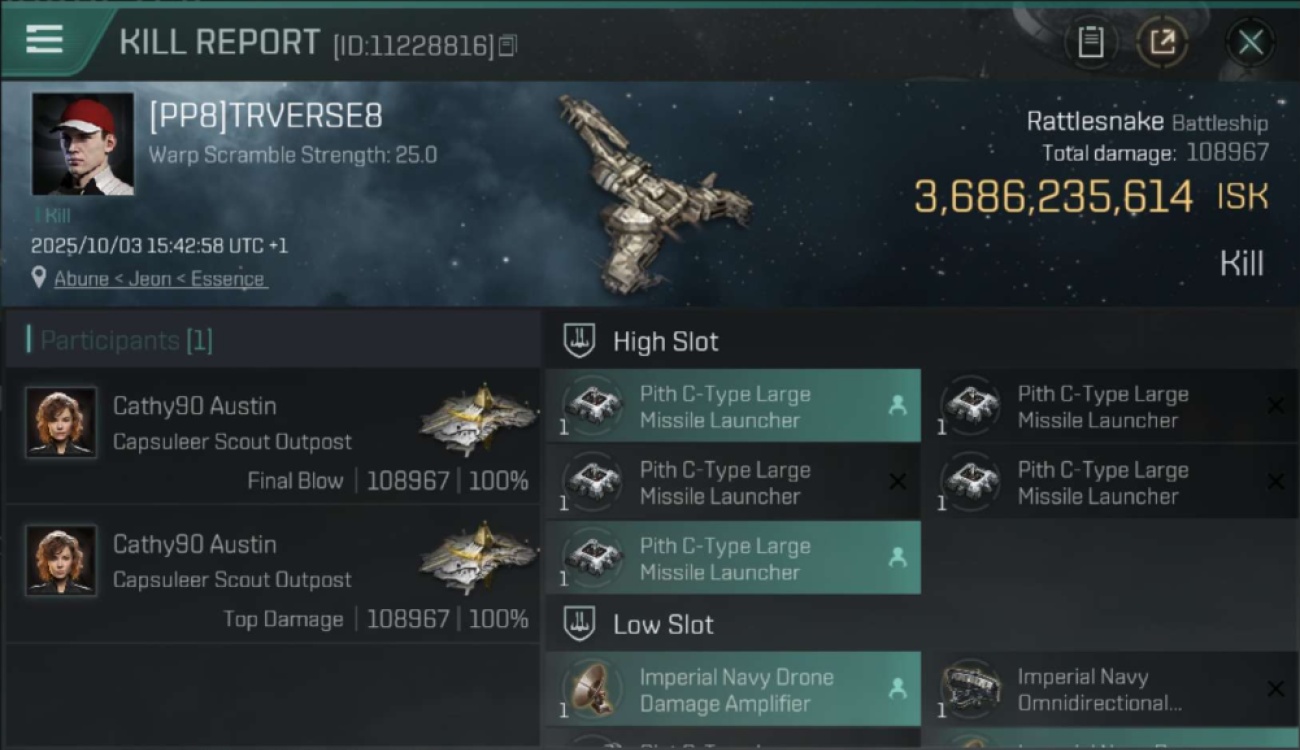Share the kill report externally

pyautogui.click(x=1162, y=42)
